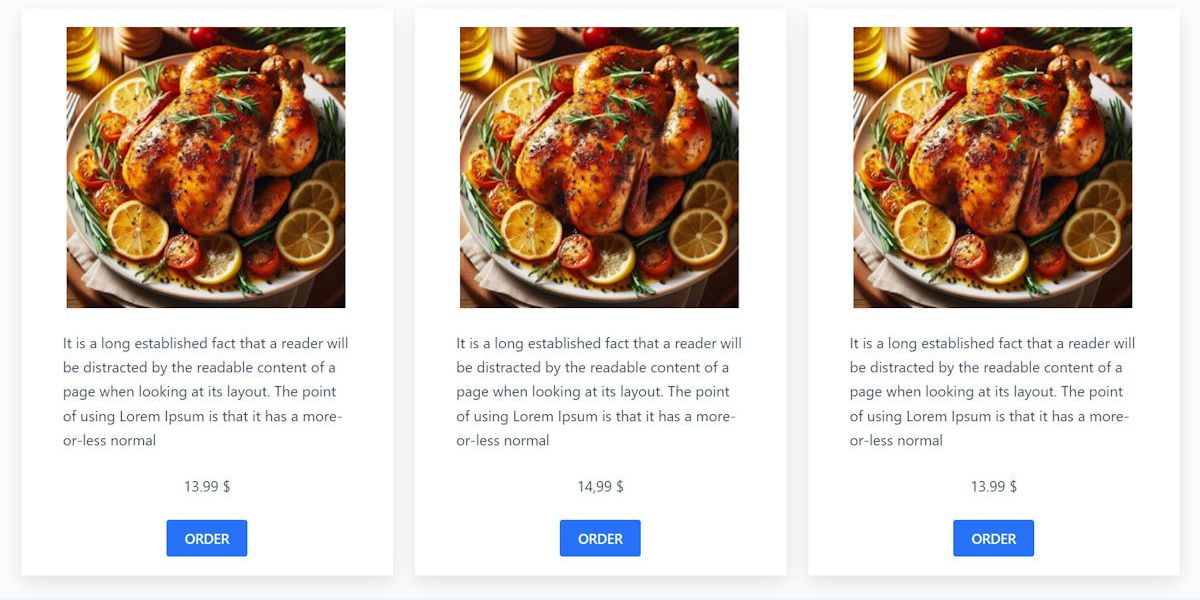Select the 14,99 $ price in the middle card
The image size is (1200, 600).
[x=600, y=487]
